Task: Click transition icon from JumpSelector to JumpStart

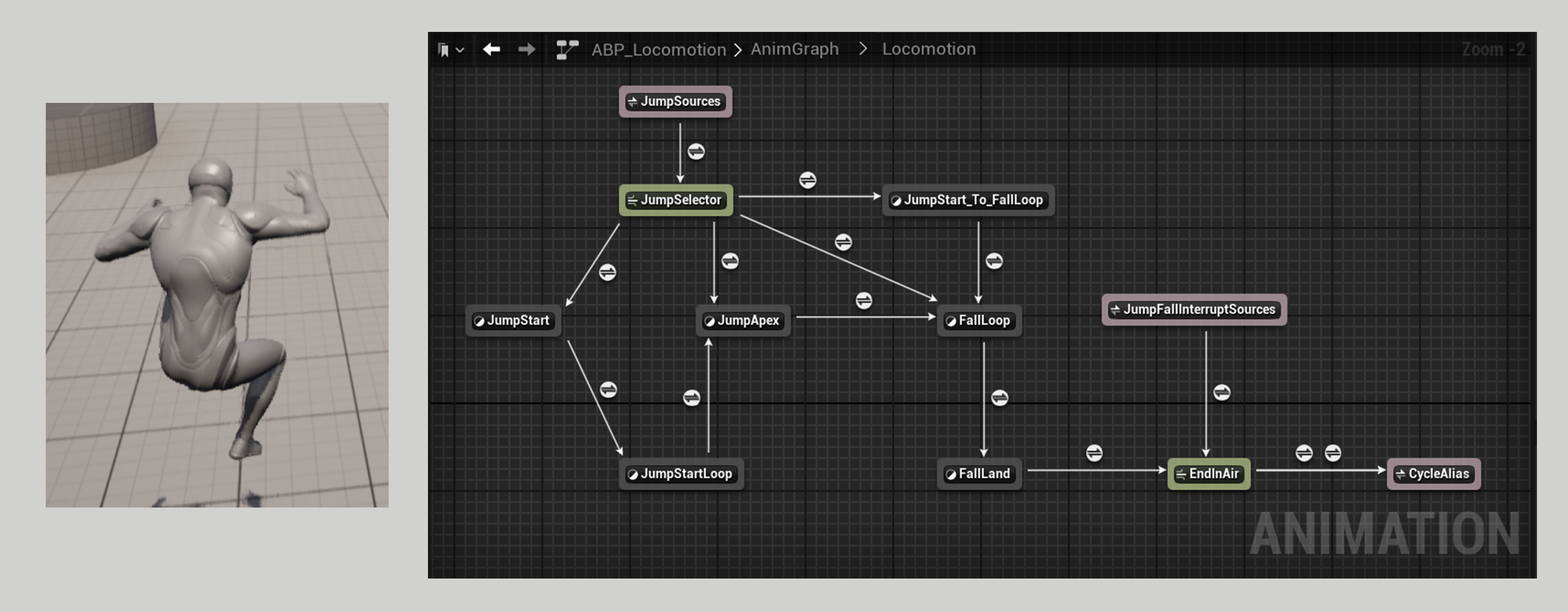Action: [x=608, y=273]
